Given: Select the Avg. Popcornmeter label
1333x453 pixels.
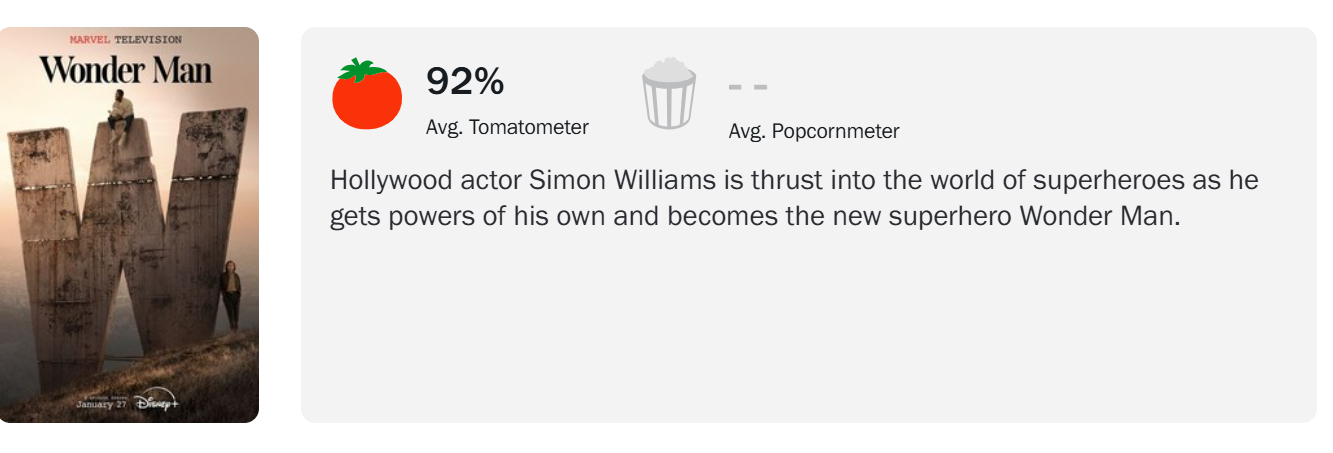Looking at the screenshot, I should click(813, 131).
